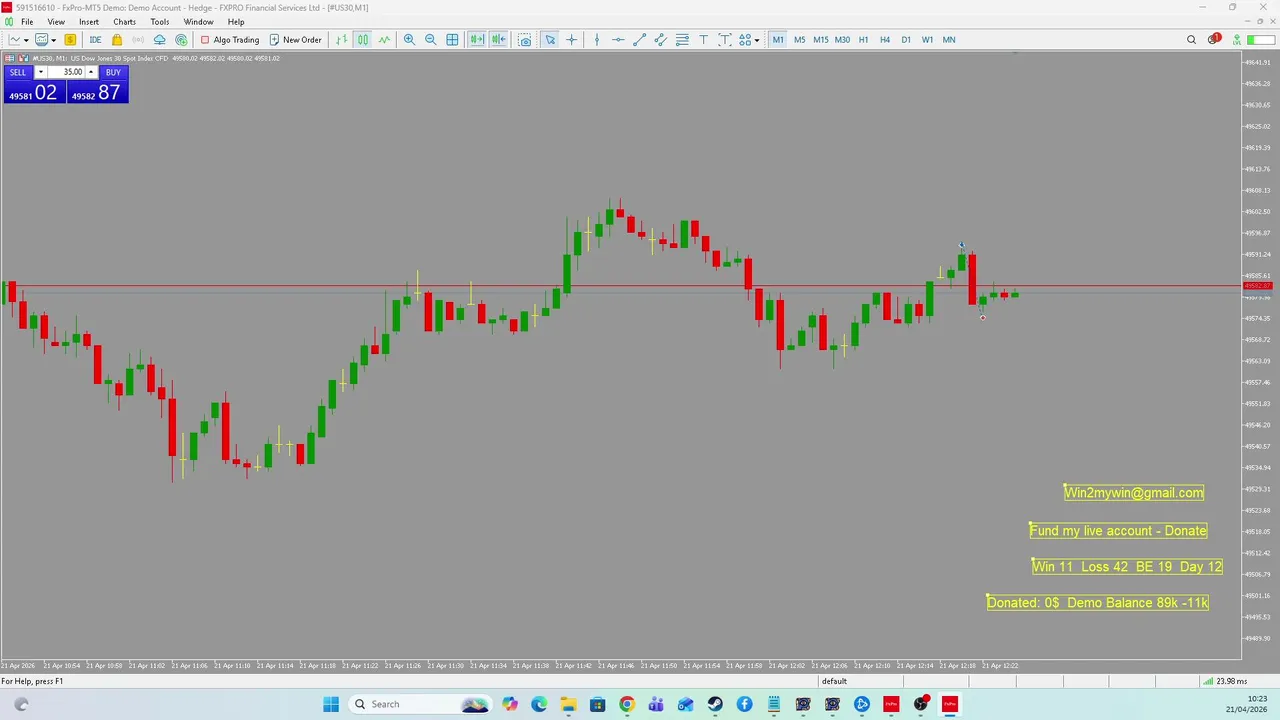This screenshot has height=720, width=1280.
Task: Open the Signals broadcast icon
Action: tap(138, 40)
